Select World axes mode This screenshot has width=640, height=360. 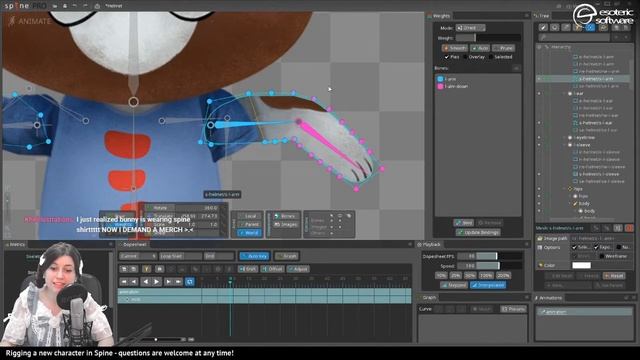pyautogui.click(x=249, y=233)
